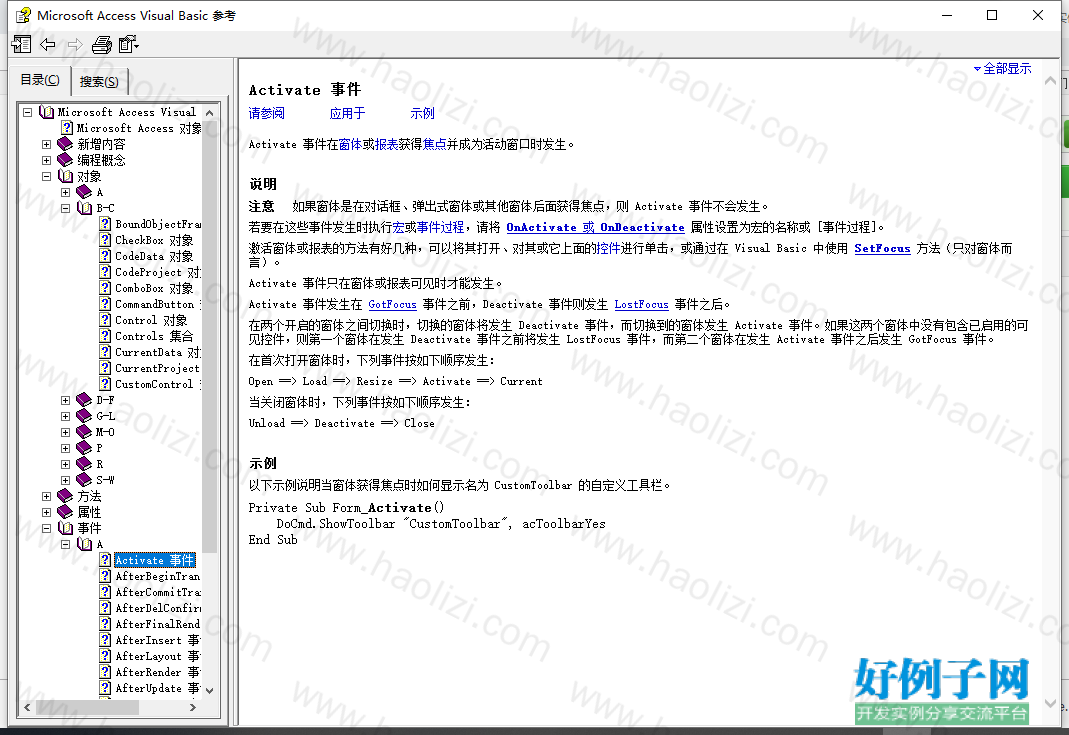The image size is (1069, 735).
Task: Expand the 属性 tree node
Action: [46, 512]
